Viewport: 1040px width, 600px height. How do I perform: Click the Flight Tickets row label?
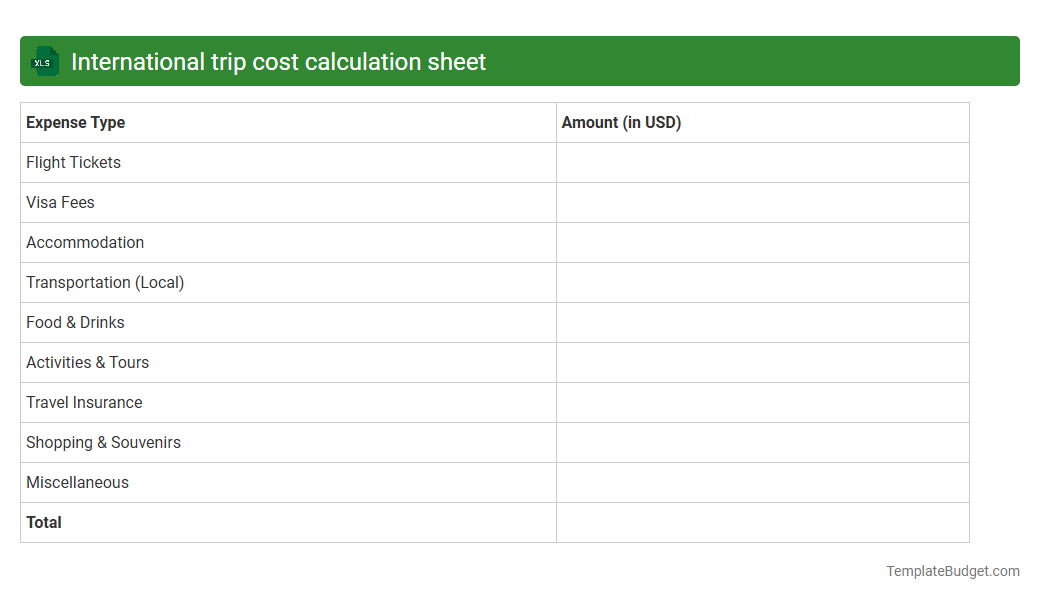[73, 162]
